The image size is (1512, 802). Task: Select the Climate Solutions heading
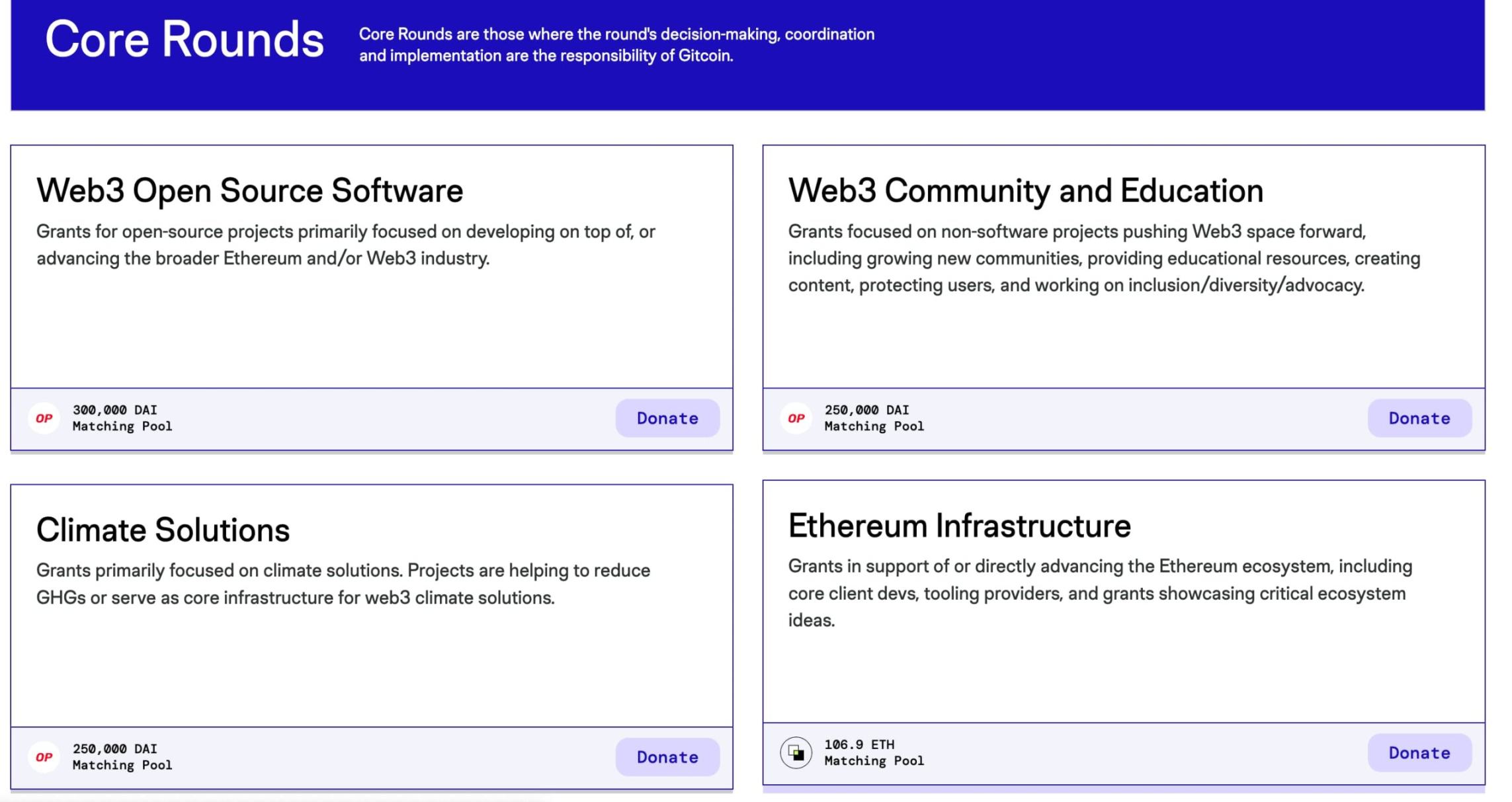click(x=163, y=530)
